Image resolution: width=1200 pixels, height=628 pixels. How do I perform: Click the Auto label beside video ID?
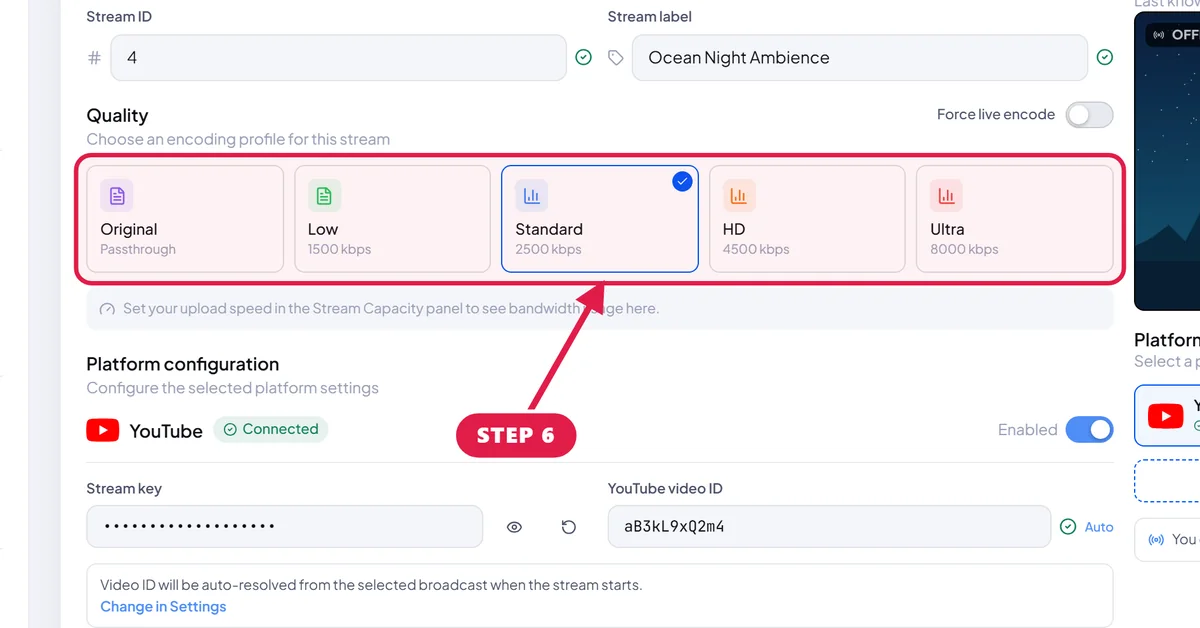(1099, 527)
